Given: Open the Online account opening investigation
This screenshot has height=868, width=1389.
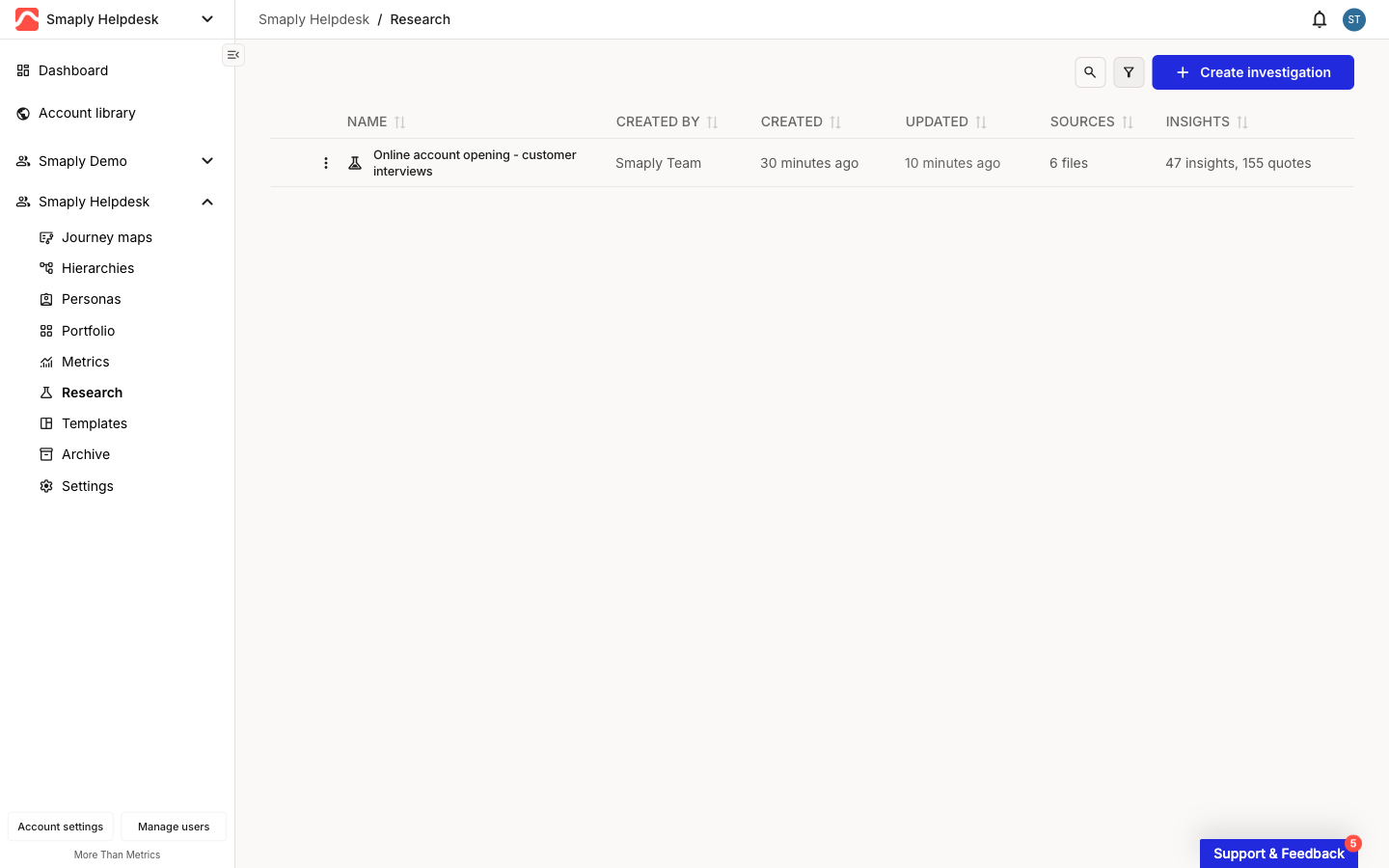Looking at the screenshot, I should coord(475,163).
